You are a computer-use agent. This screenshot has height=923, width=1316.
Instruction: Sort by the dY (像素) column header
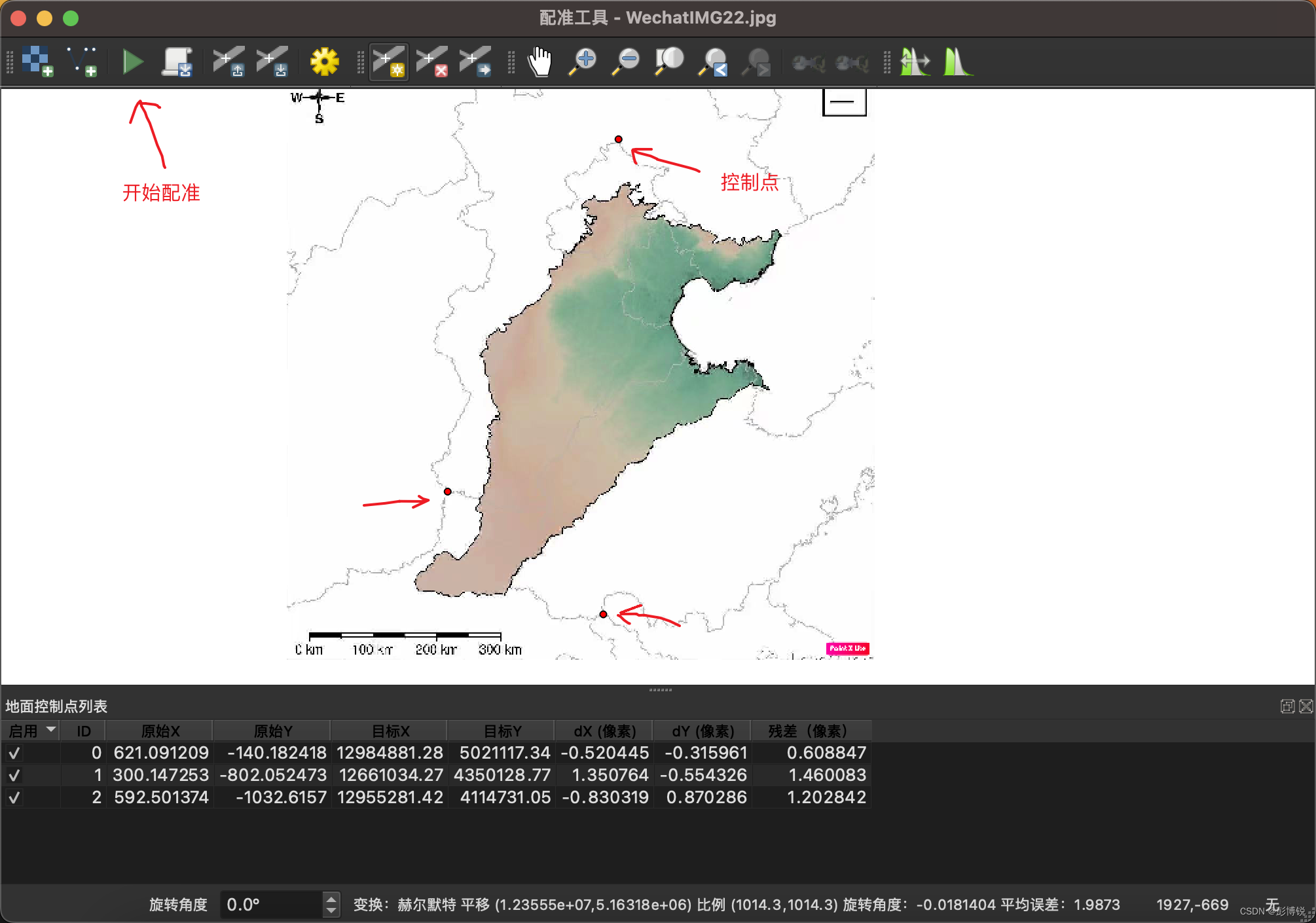pyautogui.click(x=703, y=731)
